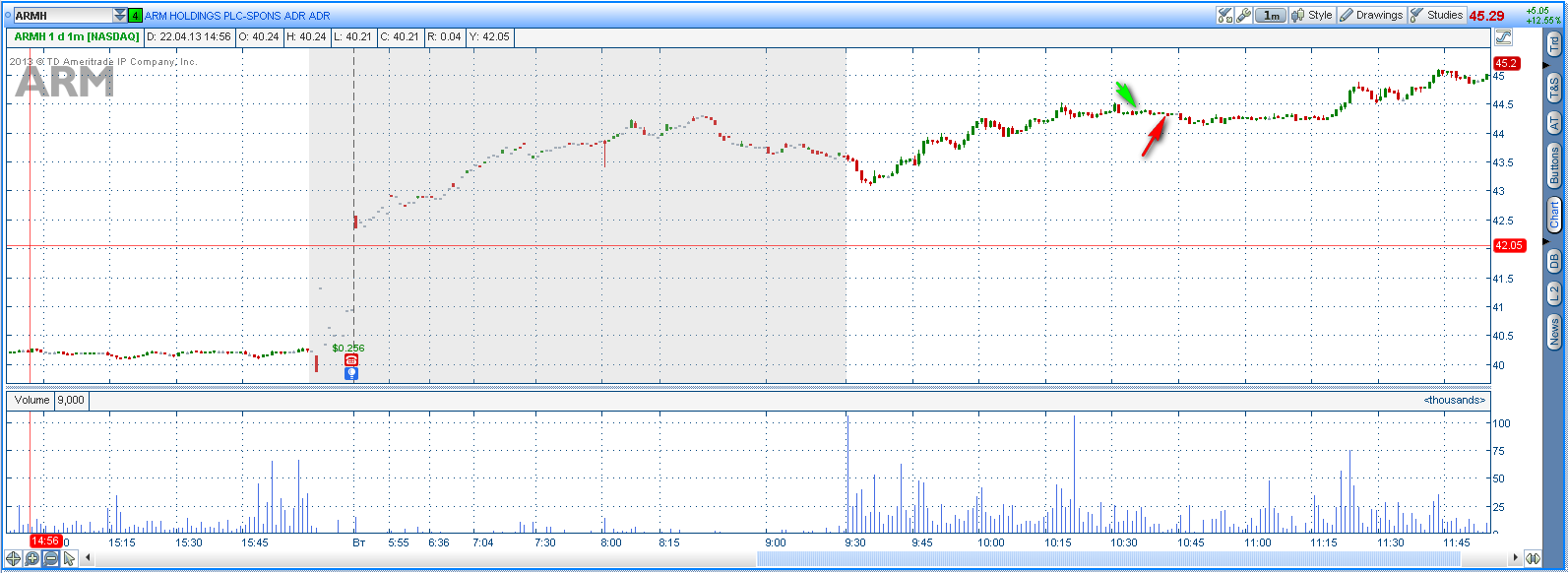The image size is (1568, 573).
Task: Open the Drawings menu
Action: [1371, 15]
